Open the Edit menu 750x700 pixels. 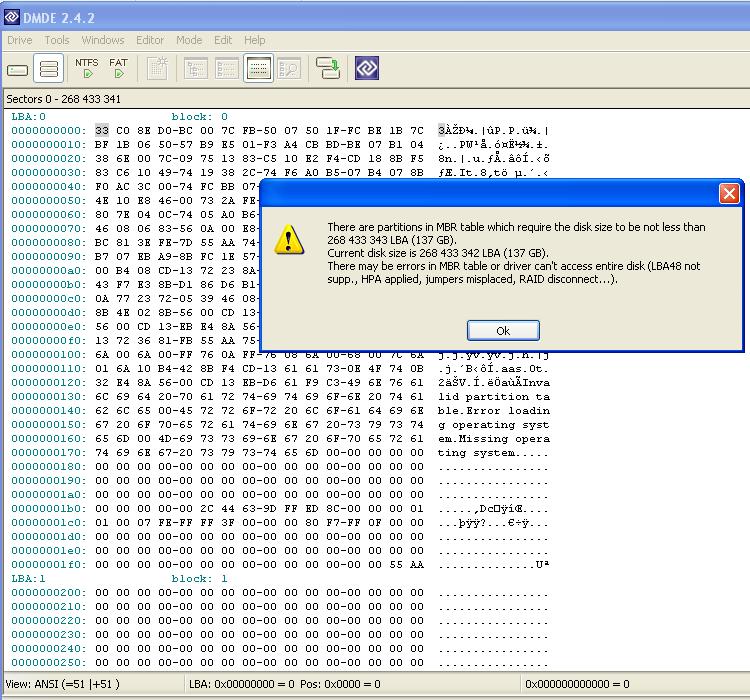point(223,40)
